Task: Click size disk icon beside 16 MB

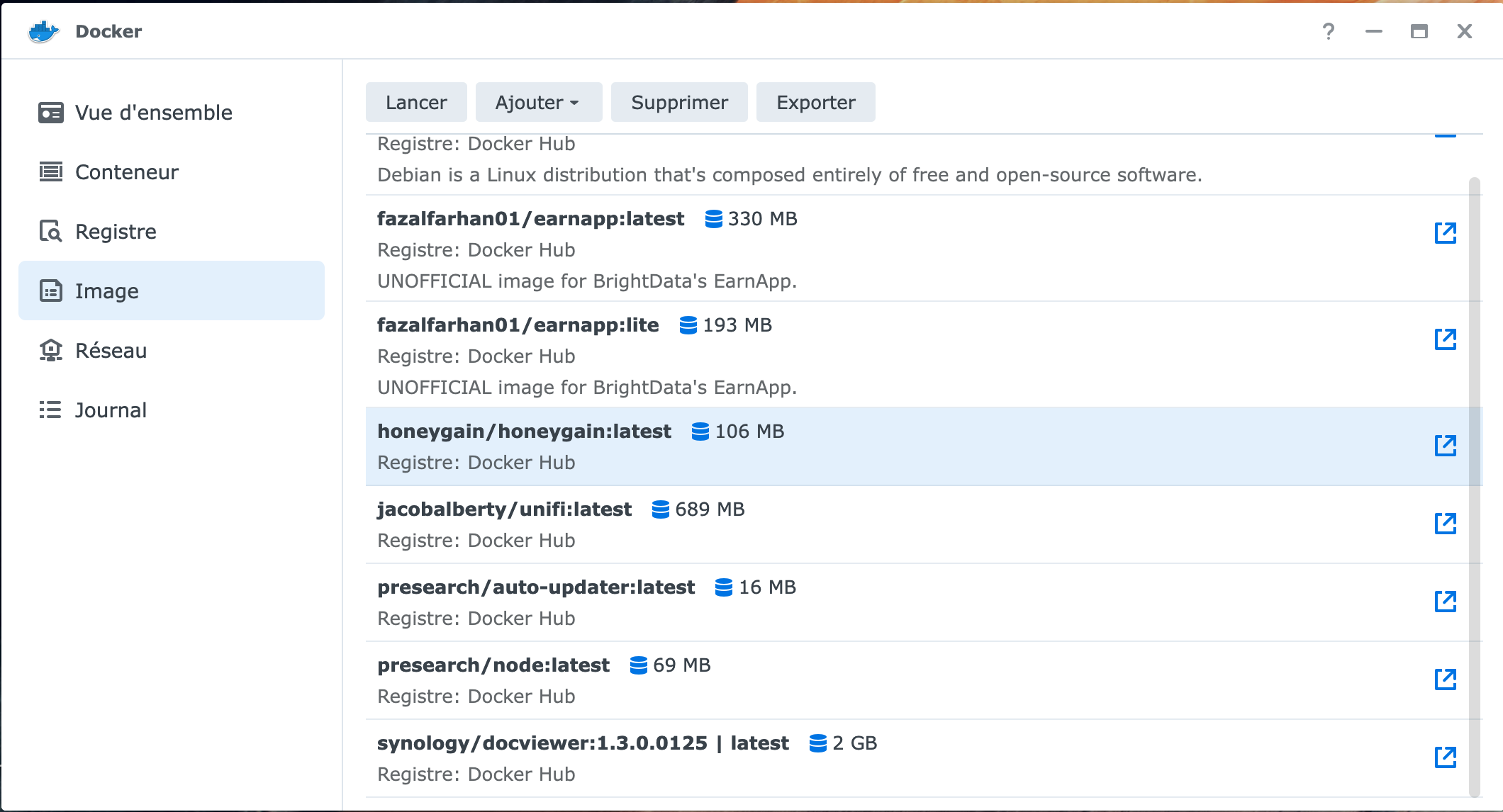Action: click(724, 587)
